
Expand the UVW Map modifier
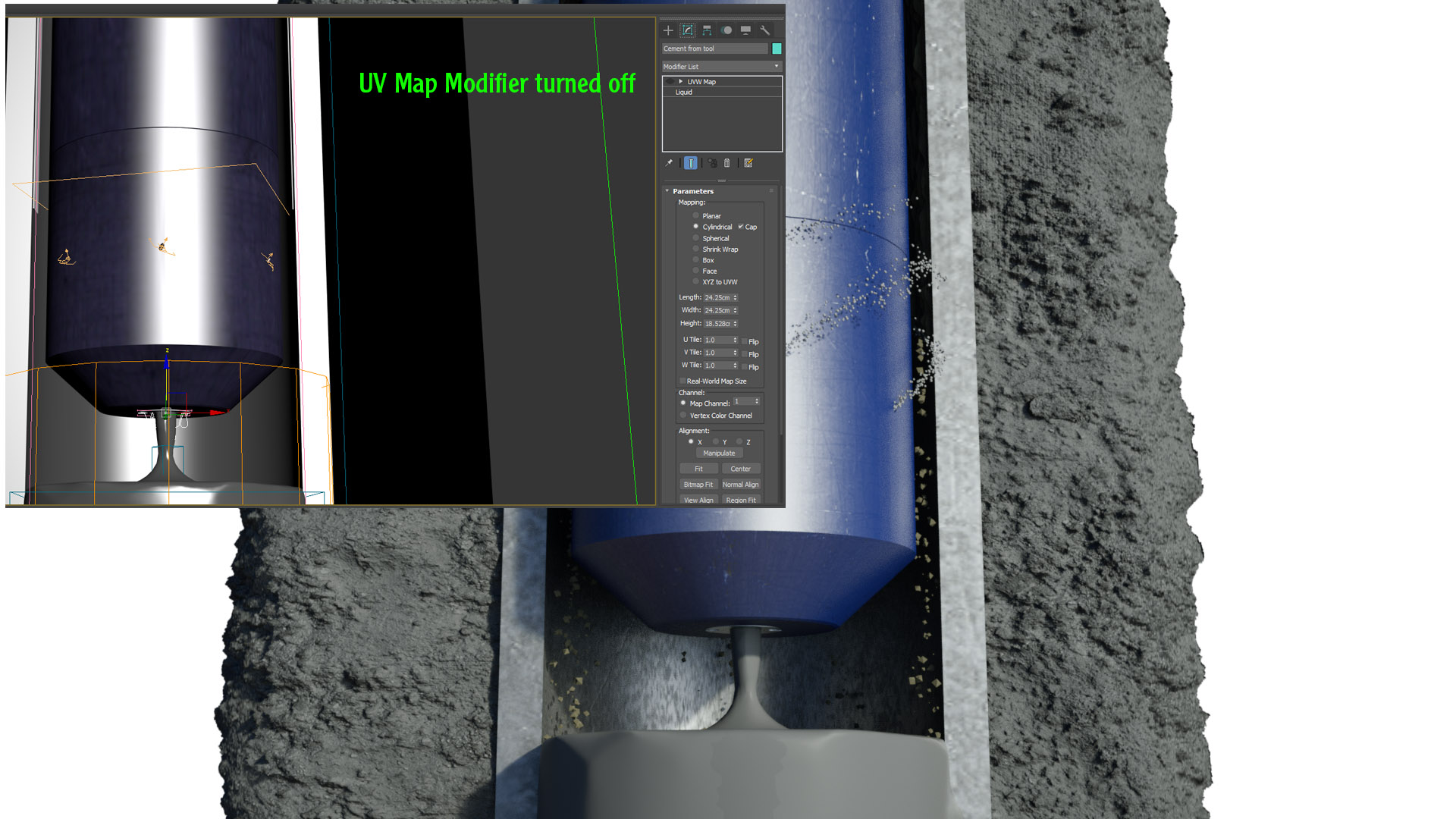click(x=681, y=81)
